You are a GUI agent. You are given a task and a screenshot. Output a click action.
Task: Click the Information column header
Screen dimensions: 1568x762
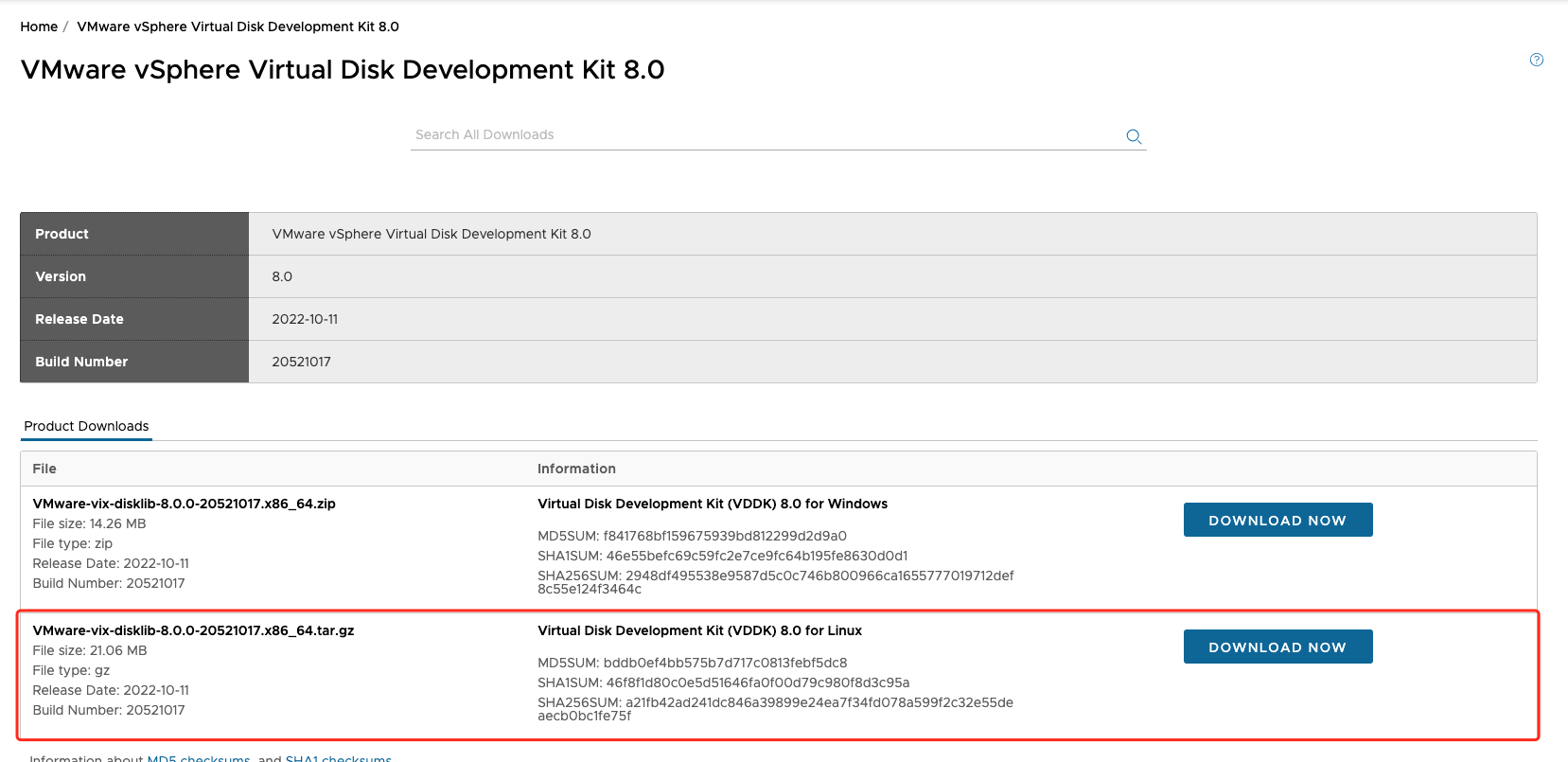[576, 469]
